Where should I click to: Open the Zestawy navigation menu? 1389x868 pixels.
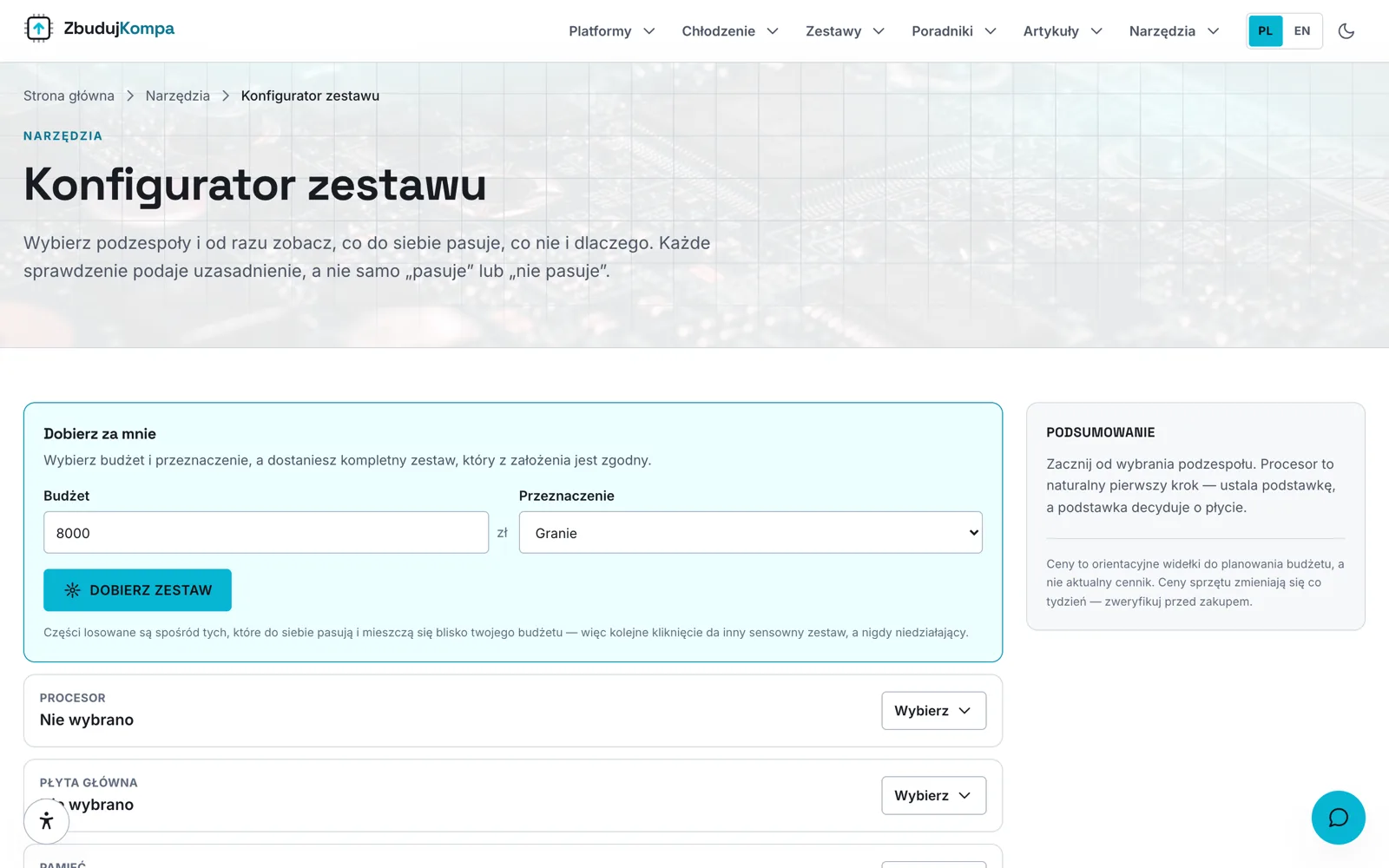[845, 31]
